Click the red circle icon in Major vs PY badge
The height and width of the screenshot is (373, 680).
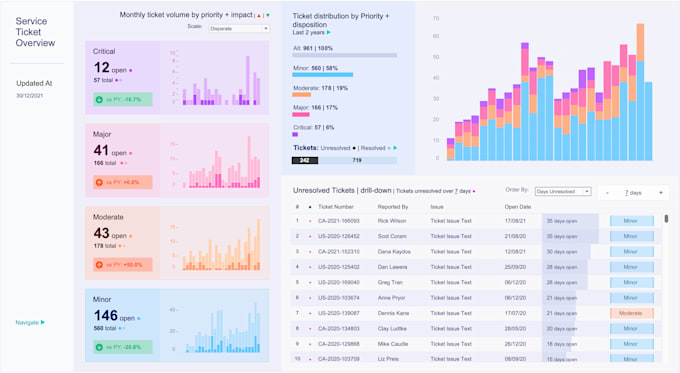click(99, 182)
